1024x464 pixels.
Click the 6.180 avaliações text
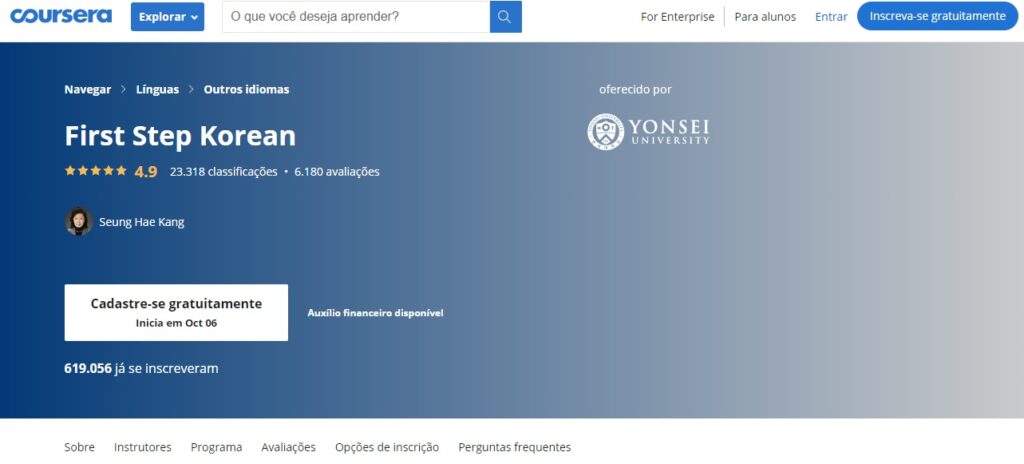(x=337, y=172)
